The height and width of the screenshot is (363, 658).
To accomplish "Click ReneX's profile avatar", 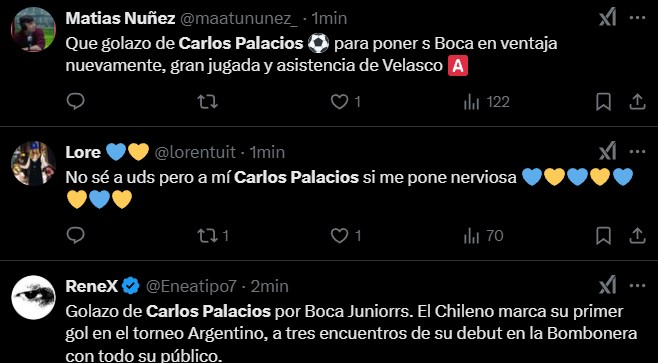I will [x=33, y=298].
